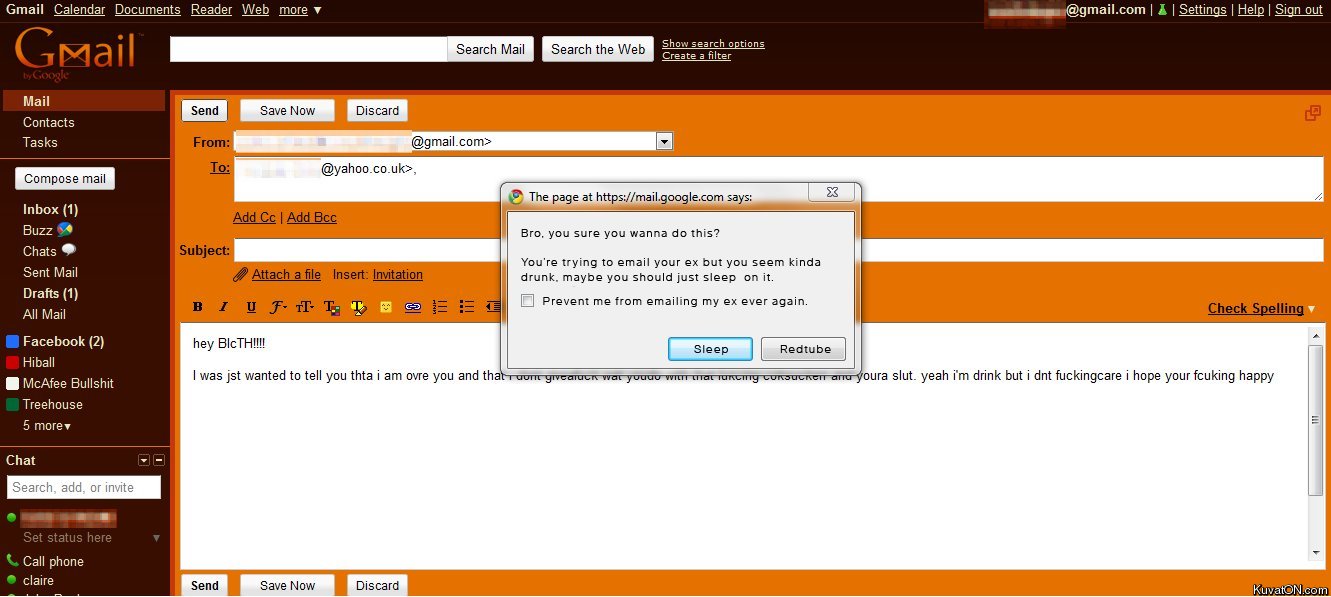Click the Add Bcc link
Screen dimensions: 1331x597
tap(312, 217)
